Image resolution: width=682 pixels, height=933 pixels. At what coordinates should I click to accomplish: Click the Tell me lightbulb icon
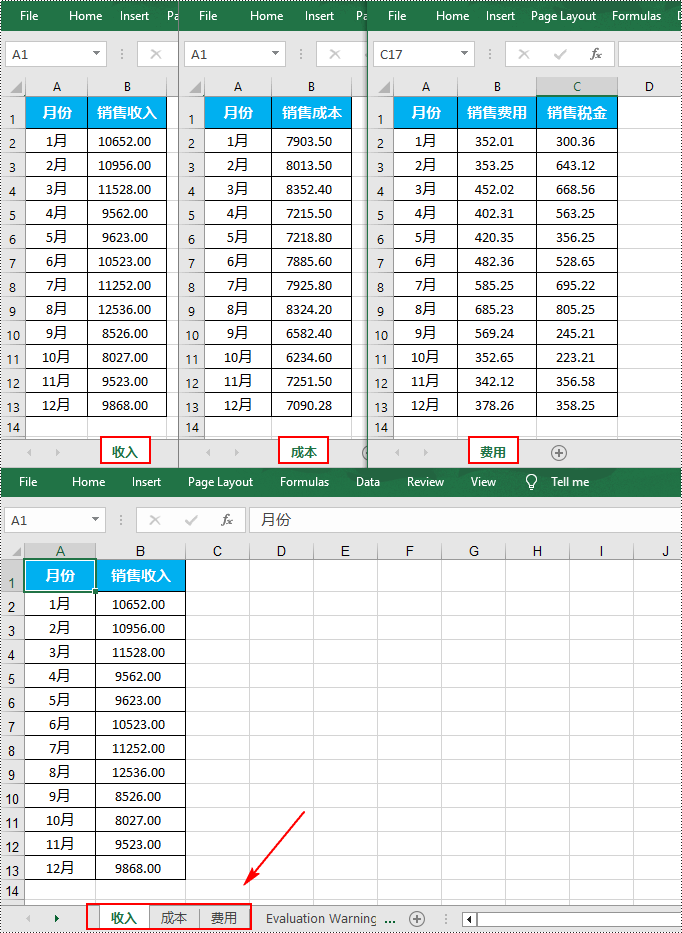tap(532, 482)
